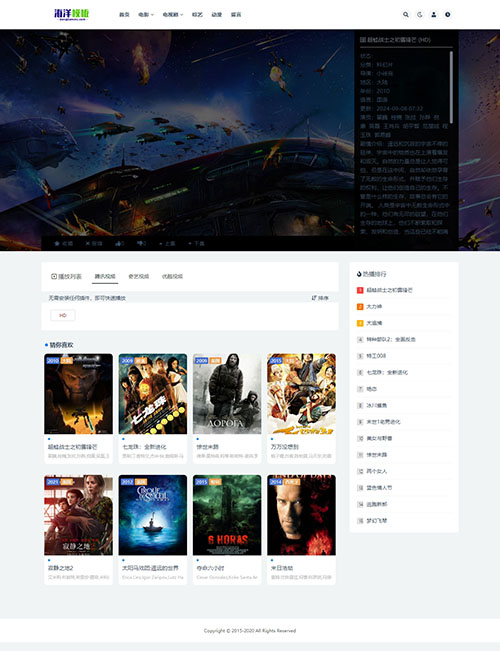Click the info panel scrollbar in player
500x651 pixels.
point(451,87)
